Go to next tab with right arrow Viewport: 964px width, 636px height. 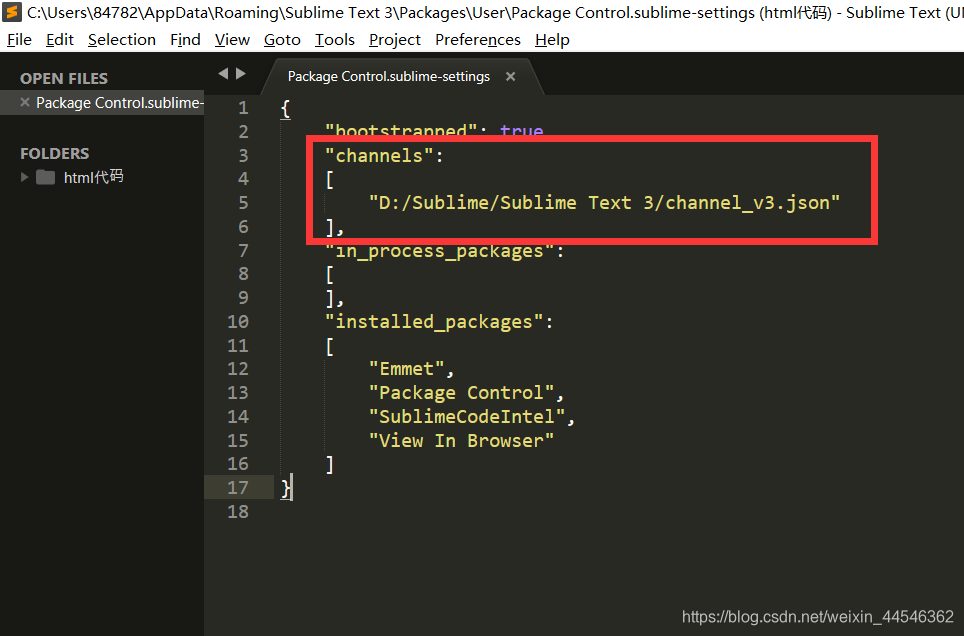click(x=241, y=74)
